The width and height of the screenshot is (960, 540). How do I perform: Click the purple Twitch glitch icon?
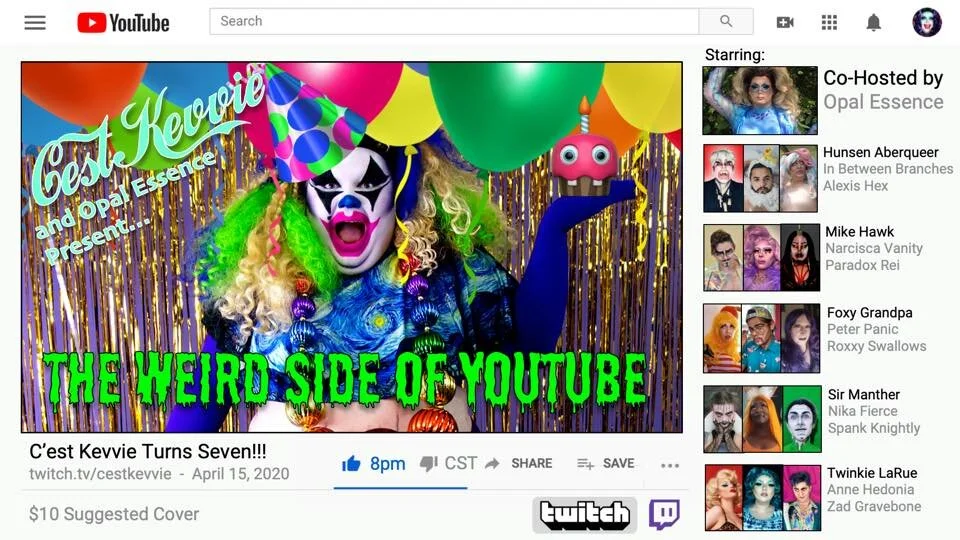(664, 515)
